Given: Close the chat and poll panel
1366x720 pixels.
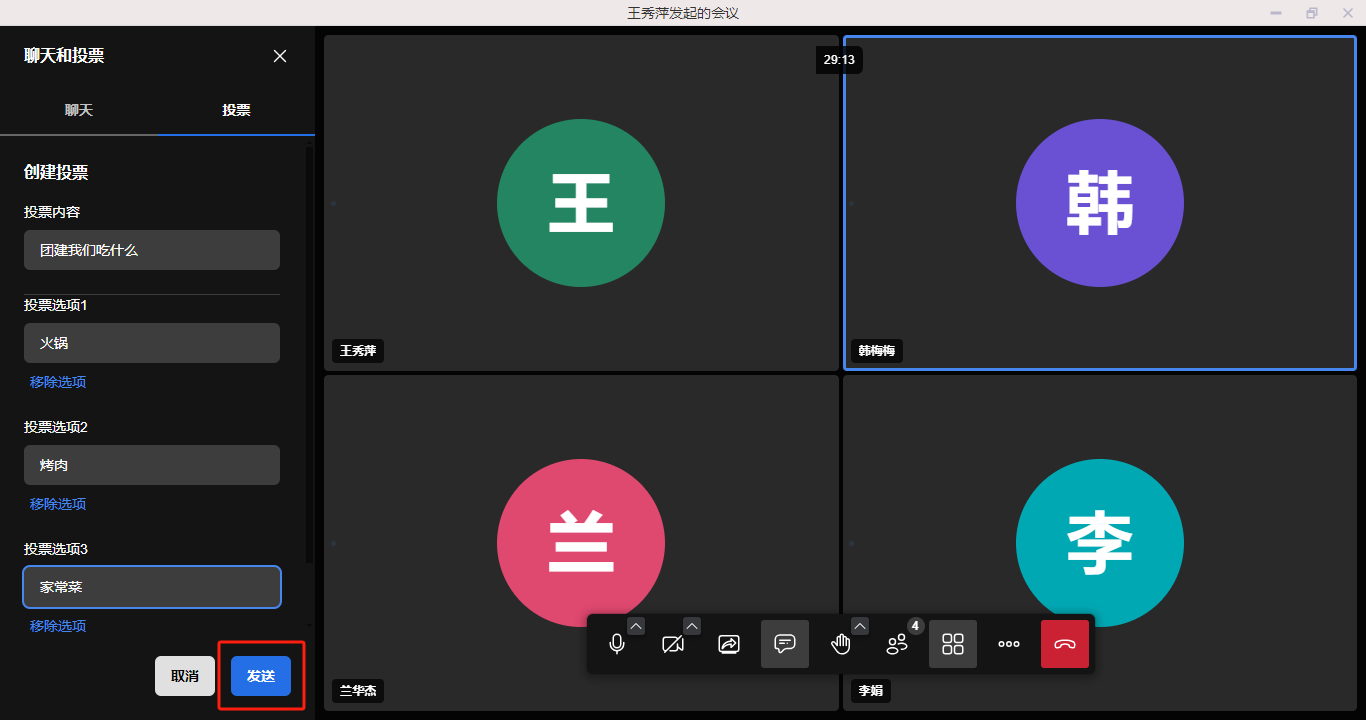Looking at the screenshot, I should (280, 56).
